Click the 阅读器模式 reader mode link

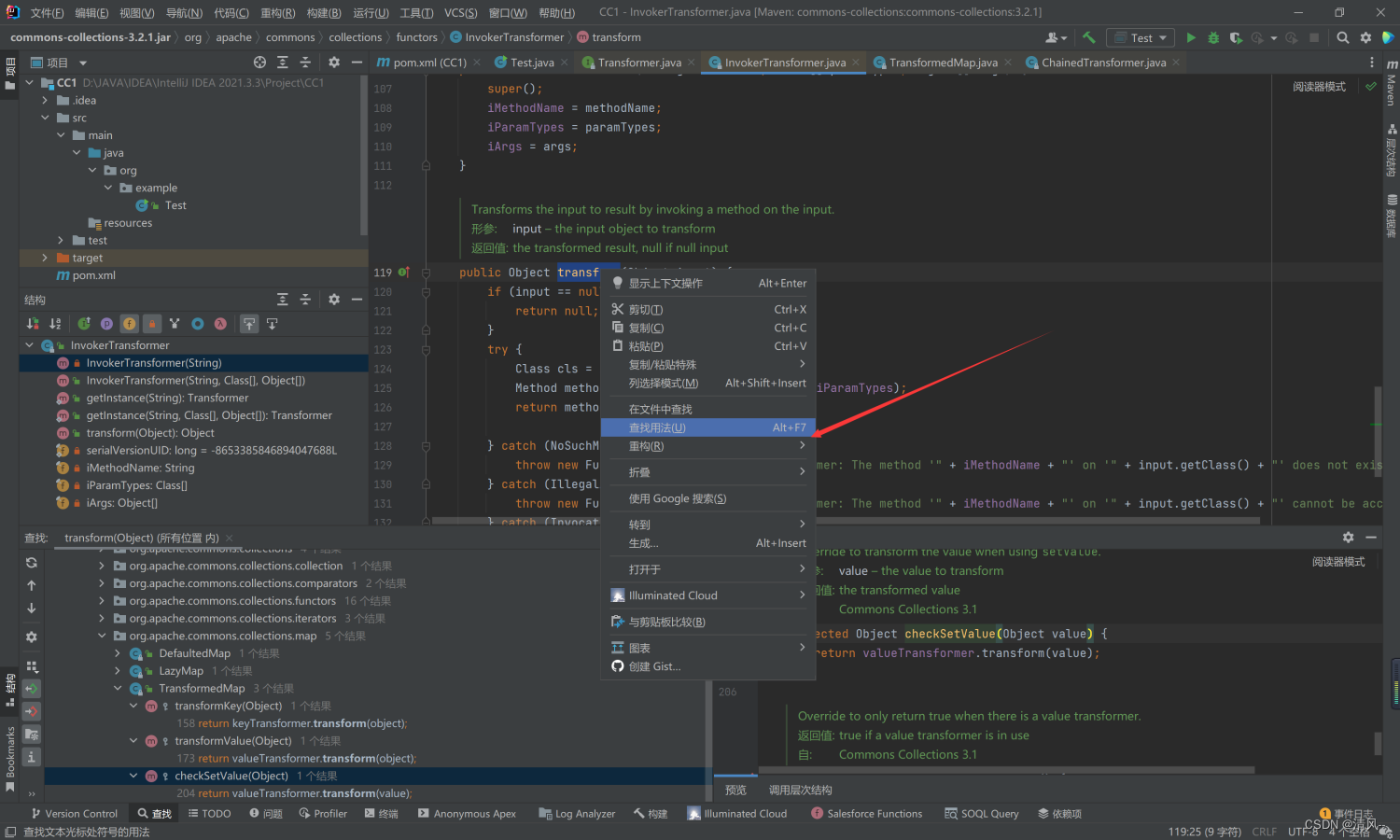(x=1319, y=87)
